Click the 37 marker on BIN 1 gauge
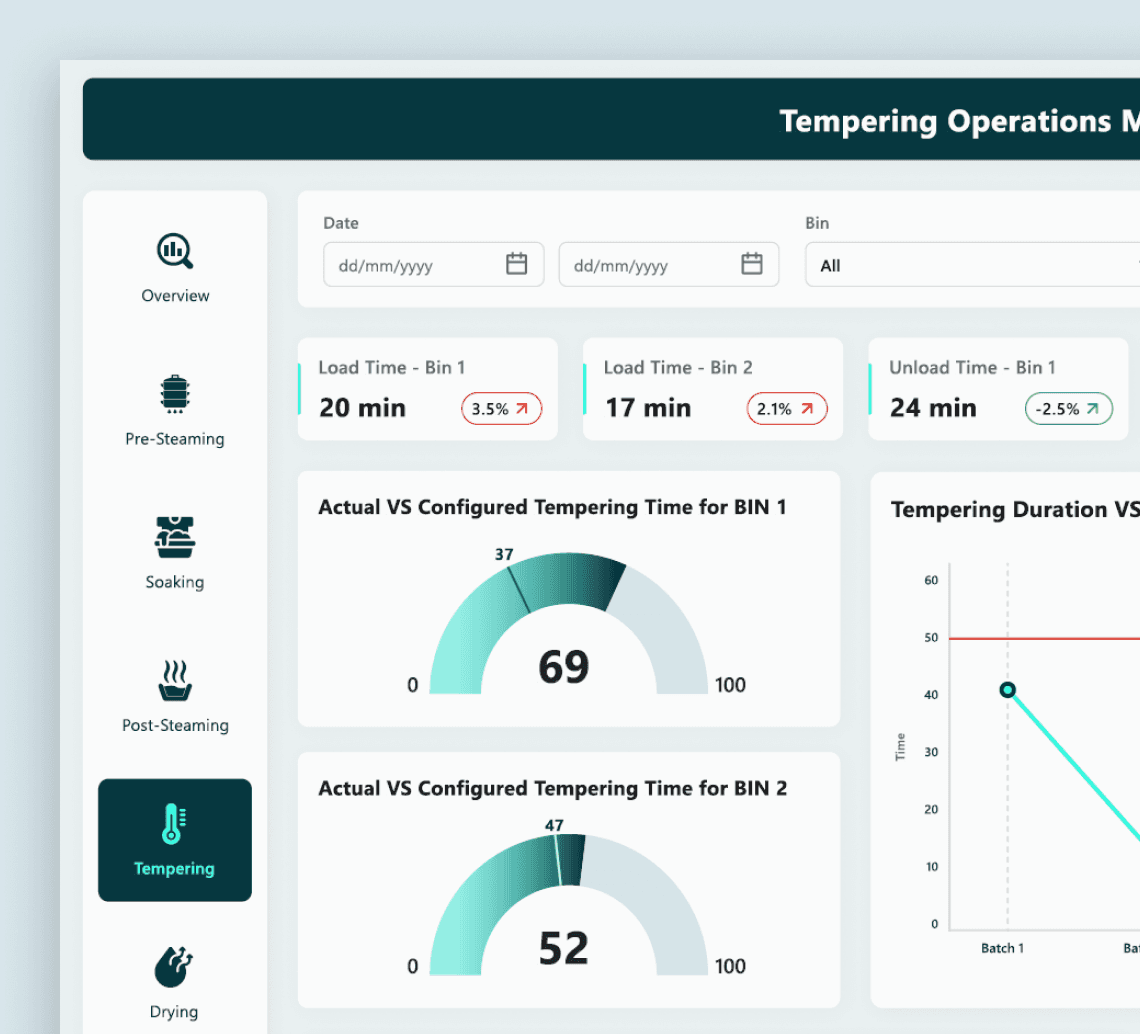The width and height of the screenshot is (1140, 1034). click(x=504, y=555)
